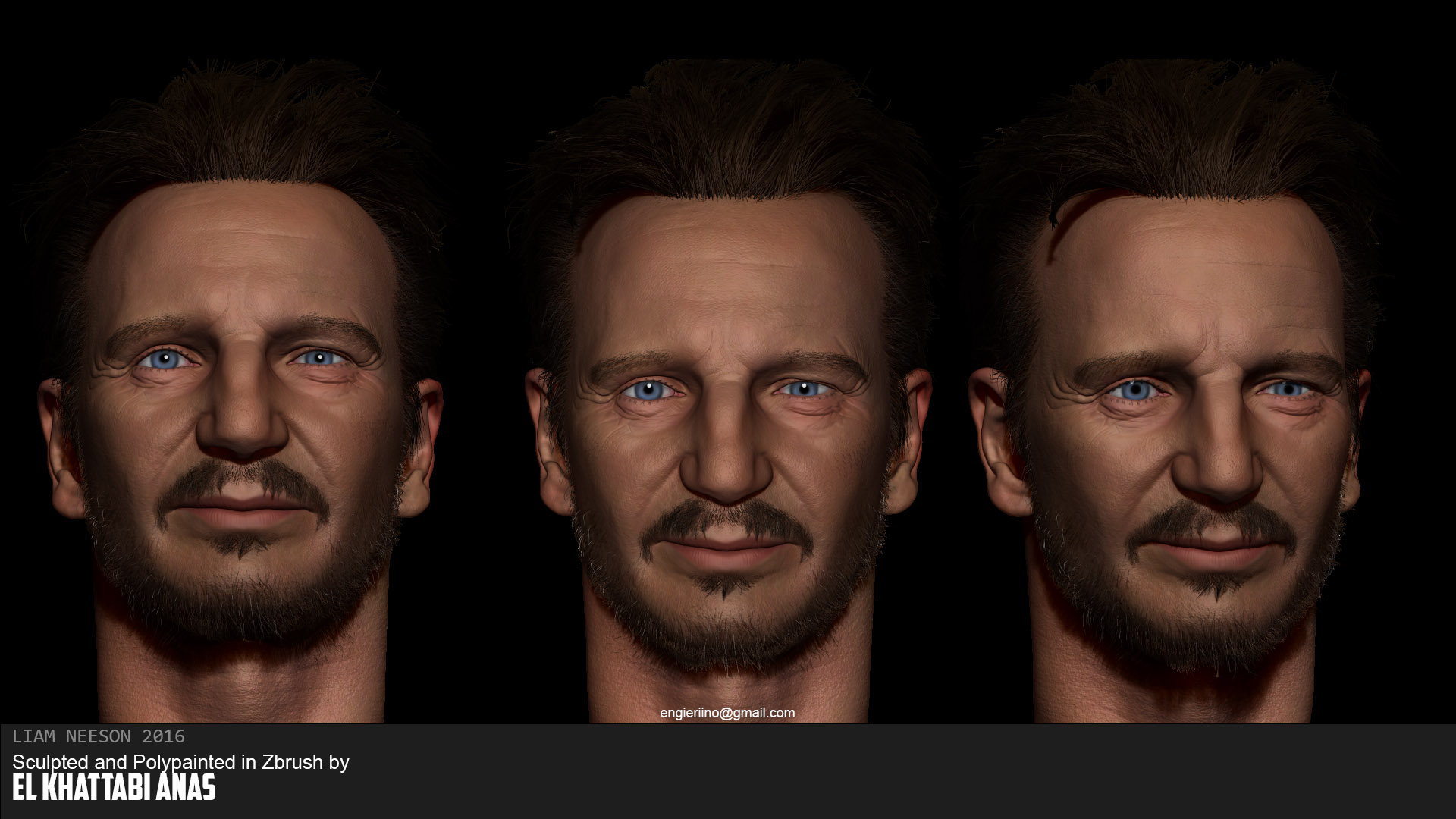The width and height of the screenshot is (1456, 819).
Task: Select the middle head render
Action: [726, 391]
